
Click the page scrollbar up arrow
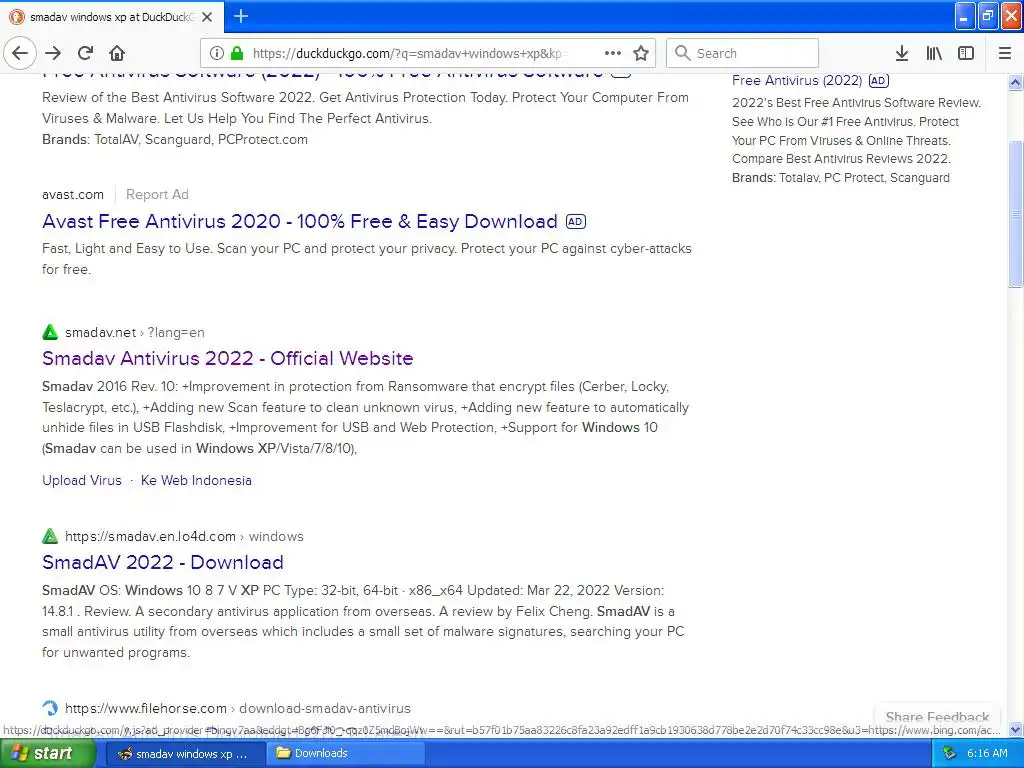click(1015, 82)
